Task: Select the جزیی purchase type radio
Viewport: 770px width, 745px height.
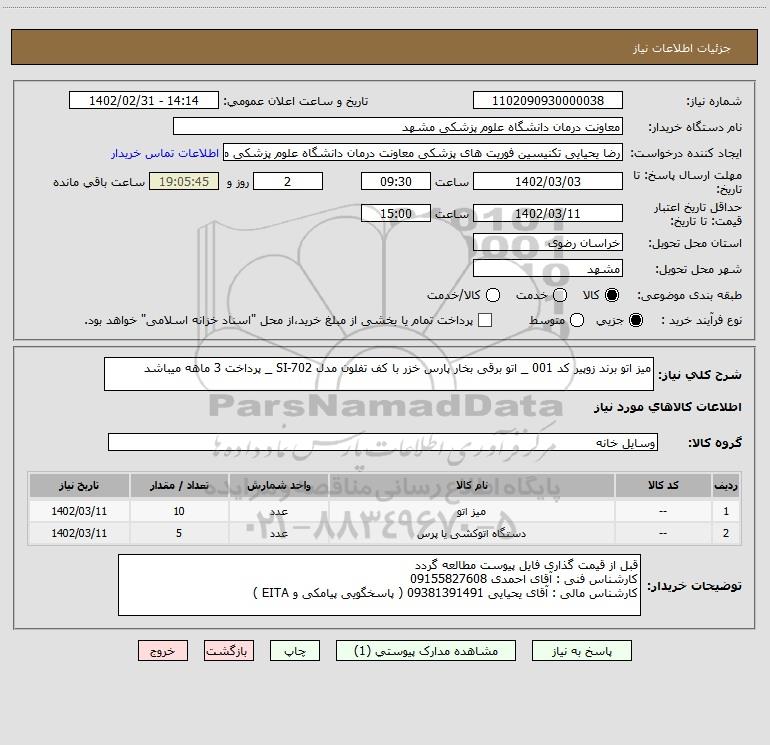Action: click(636, 320)
